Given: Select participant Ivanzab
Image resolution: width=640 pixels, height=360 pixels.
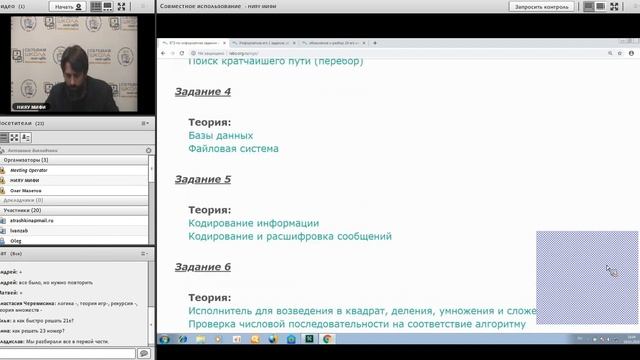Looking at the screenshot, I should (x=74, y=231).
